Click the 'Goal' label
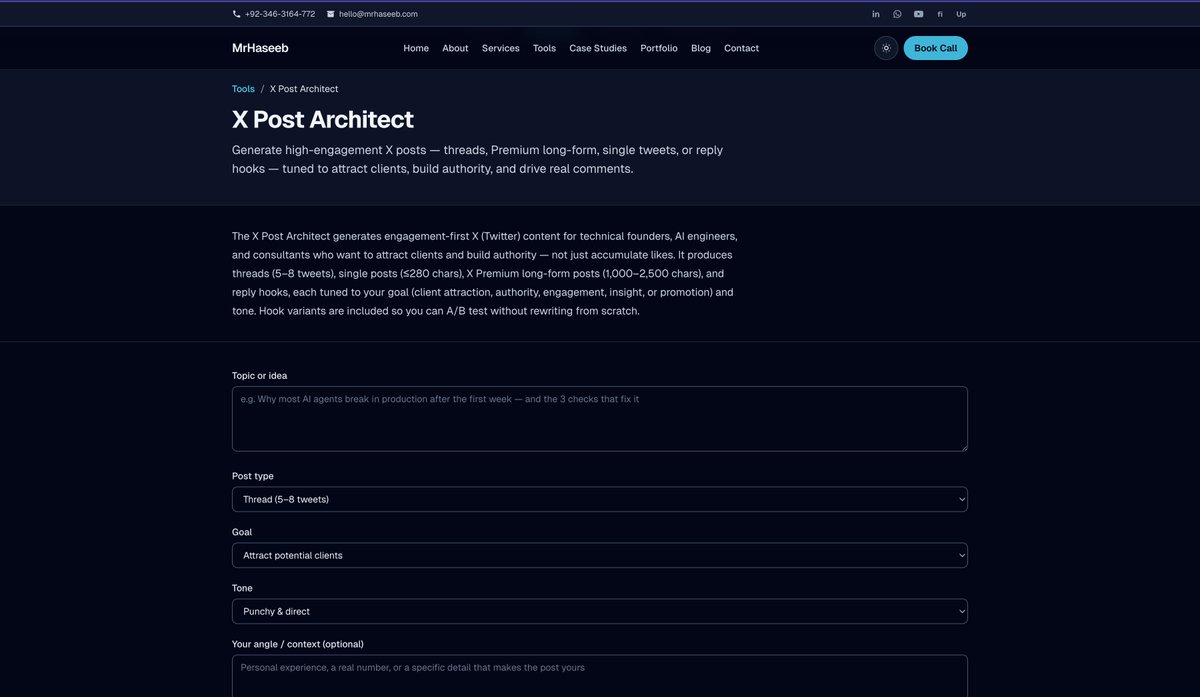This screenshot has height=697, width=1200. (242, 532)
